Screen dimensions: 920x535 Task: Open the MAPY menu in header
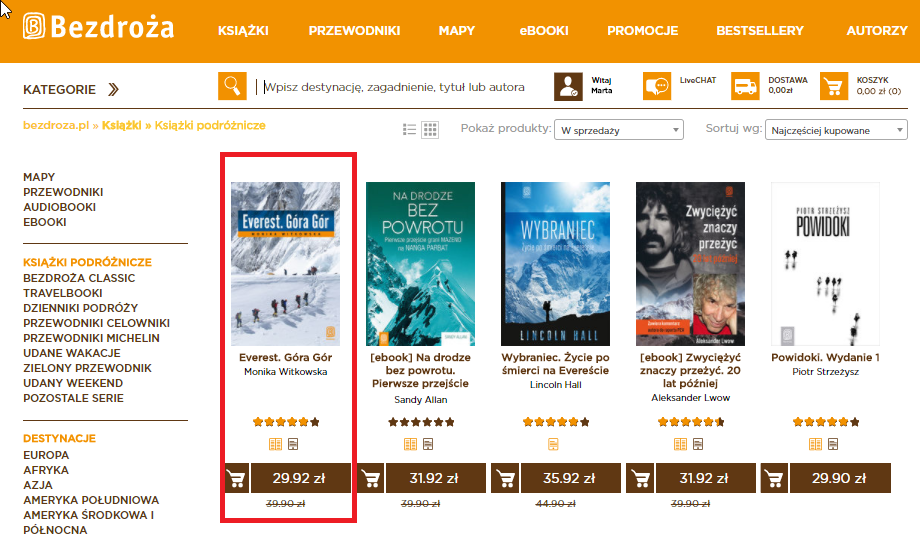click(456, 31)
